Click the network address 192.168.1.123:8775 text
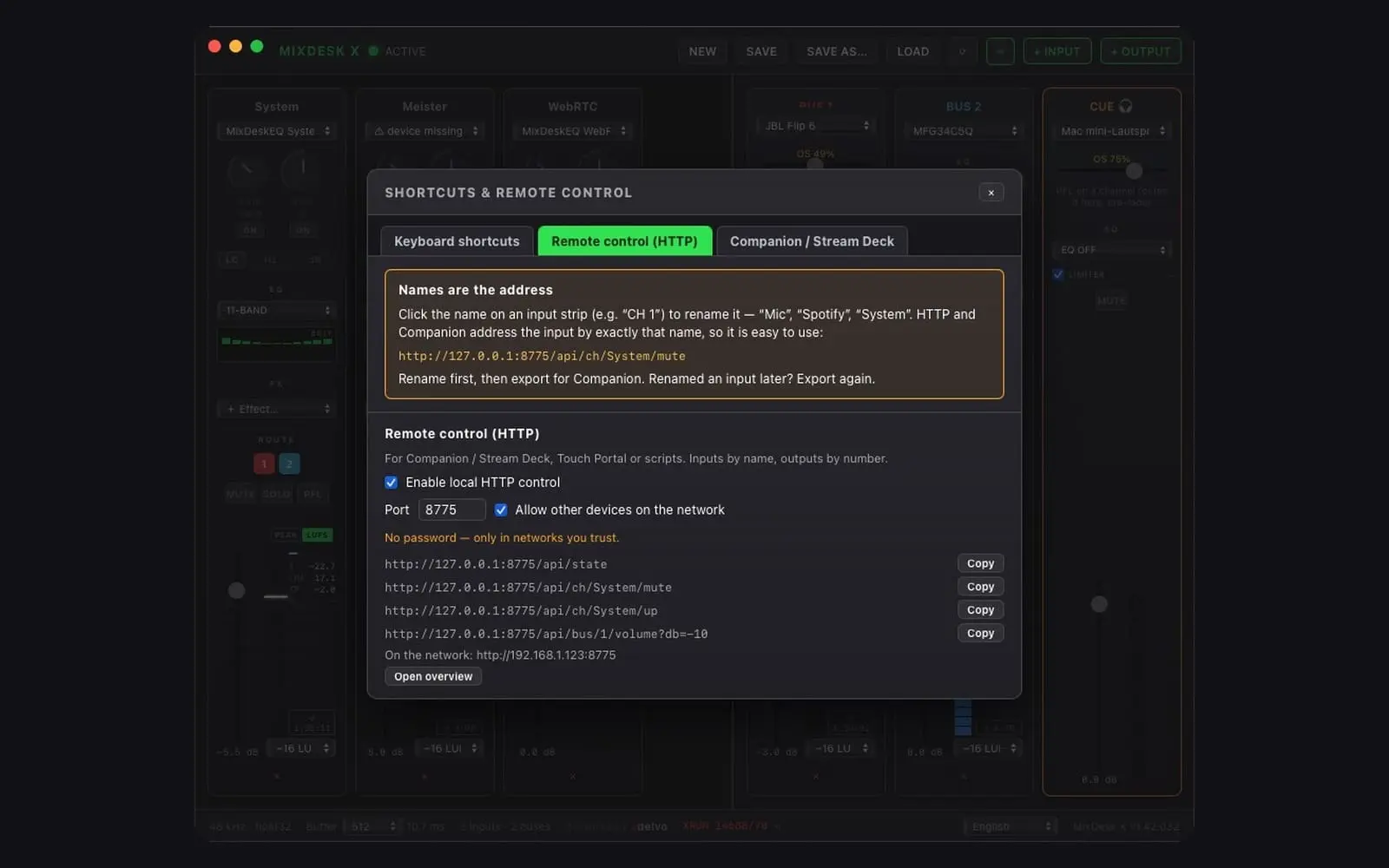The width and height of the screenshot is (1389, 868). click(x=546, y=655)
